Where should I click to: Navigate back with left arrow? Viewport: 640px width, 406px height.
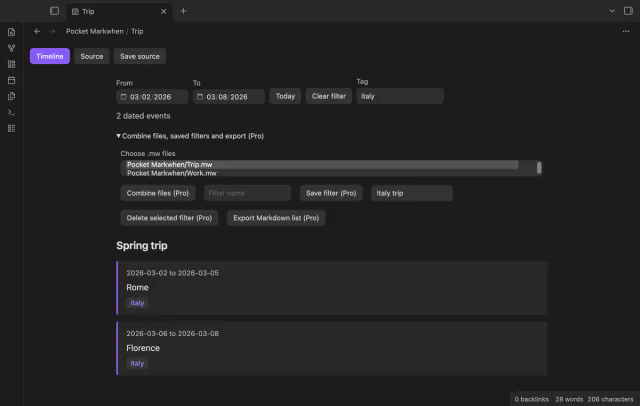[37, 31]
